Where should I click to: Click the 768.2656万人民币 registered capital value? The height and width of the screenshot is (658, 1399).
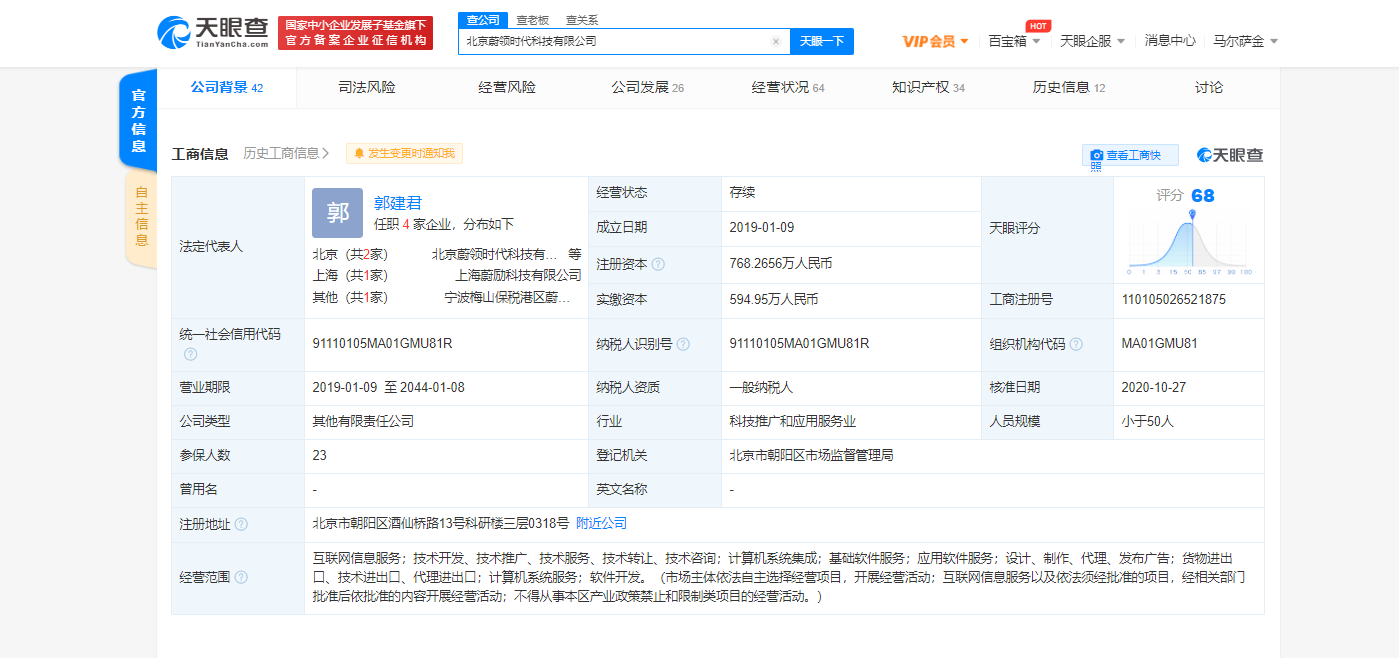coord(781,264)
